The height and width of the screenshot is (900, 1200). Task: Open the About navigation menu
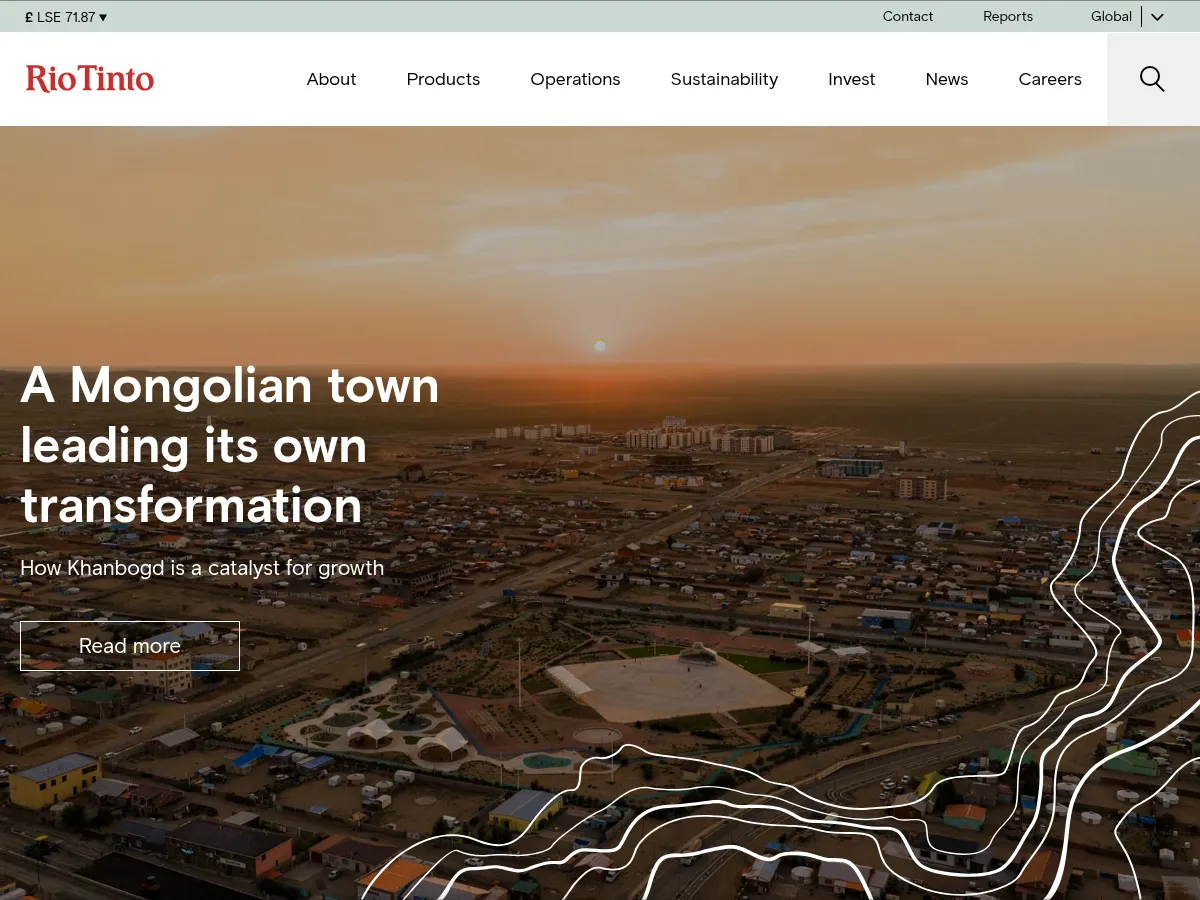coord(331,79)
